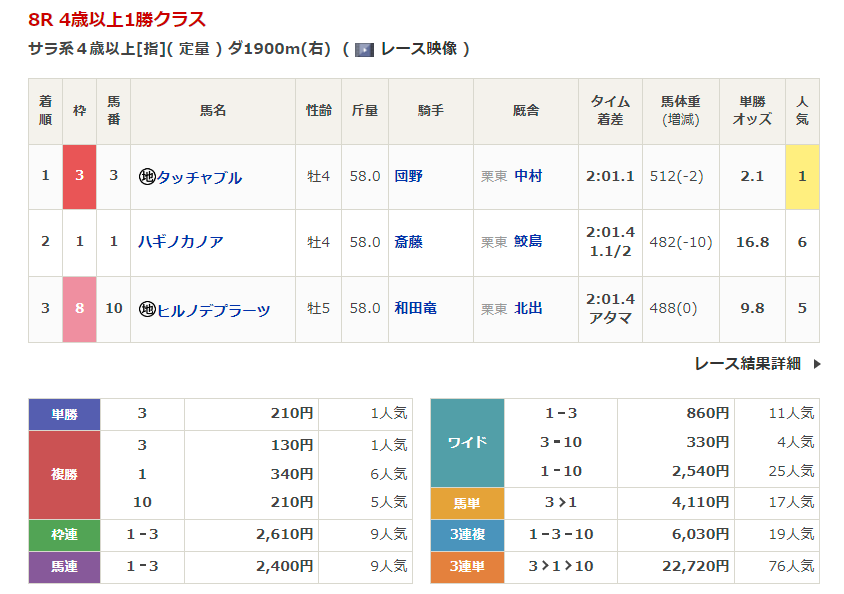
Task: Click the yellow popularity rank 1 cell
Action: click(802, 177)
